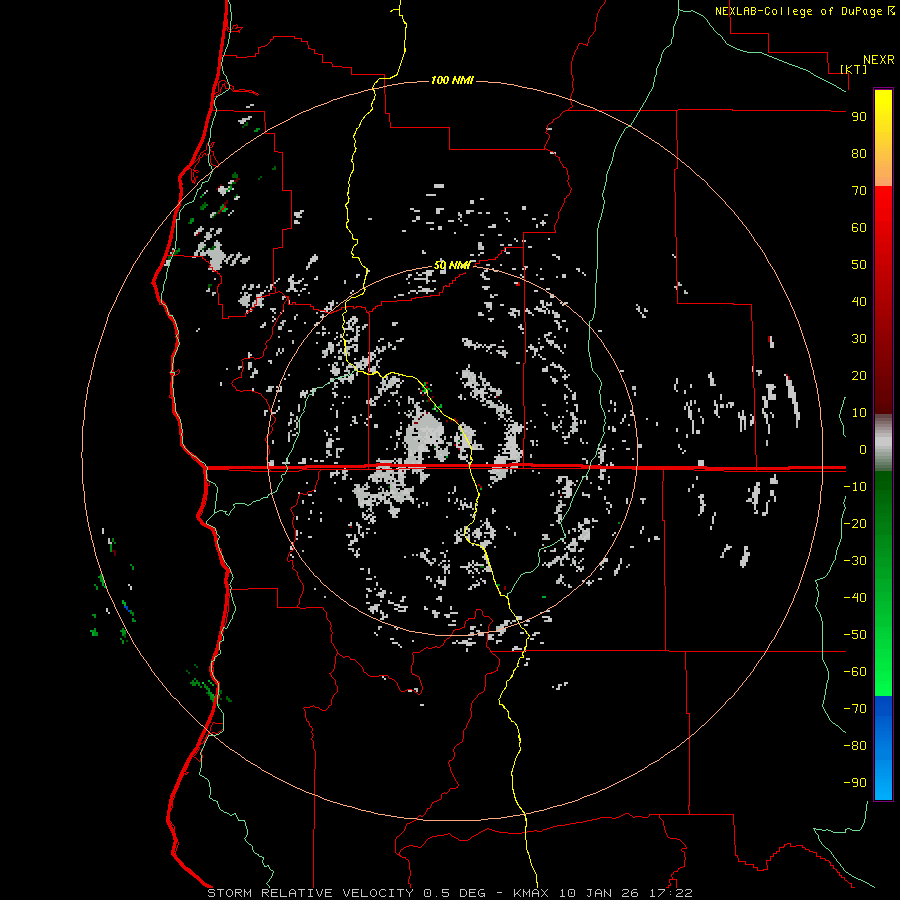Click the 40 value on the velocity scale

tap(859, 301)
